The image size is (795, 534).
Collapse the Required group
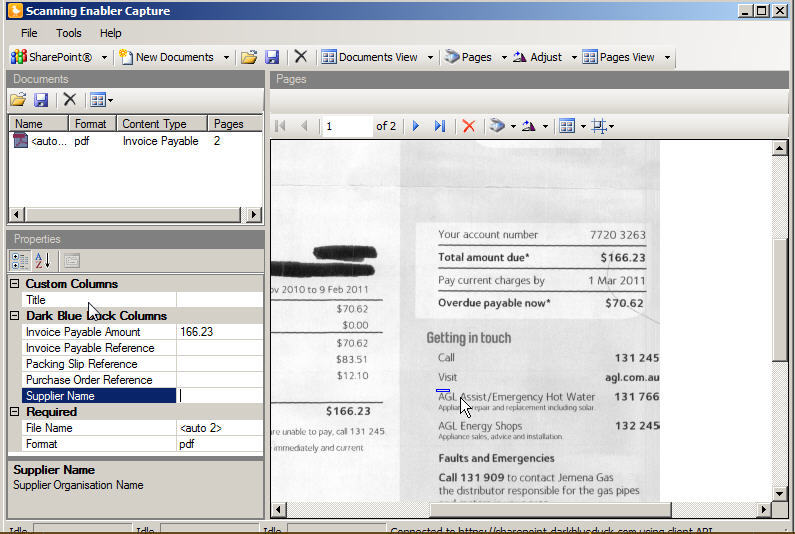click(x=15, y=411)
